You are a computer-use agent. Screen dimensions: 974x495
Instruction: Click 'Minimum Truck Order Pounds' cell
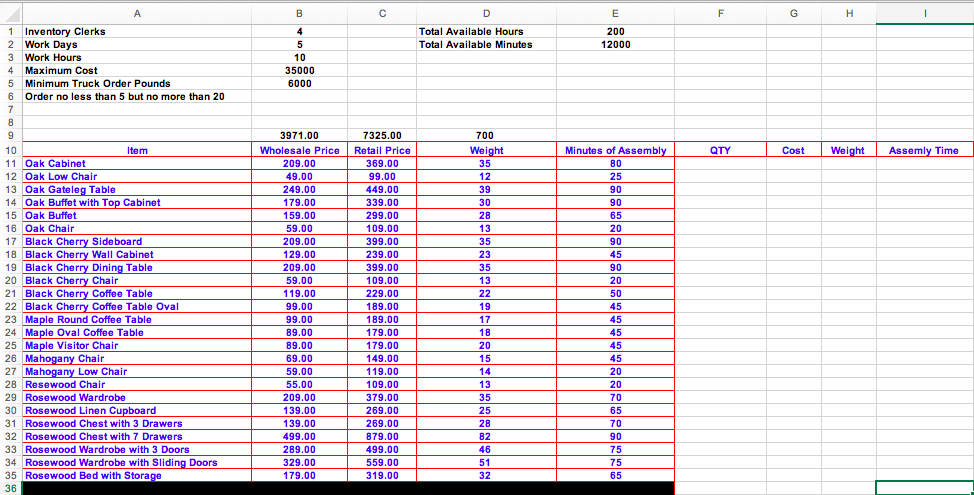click(137, 84)
